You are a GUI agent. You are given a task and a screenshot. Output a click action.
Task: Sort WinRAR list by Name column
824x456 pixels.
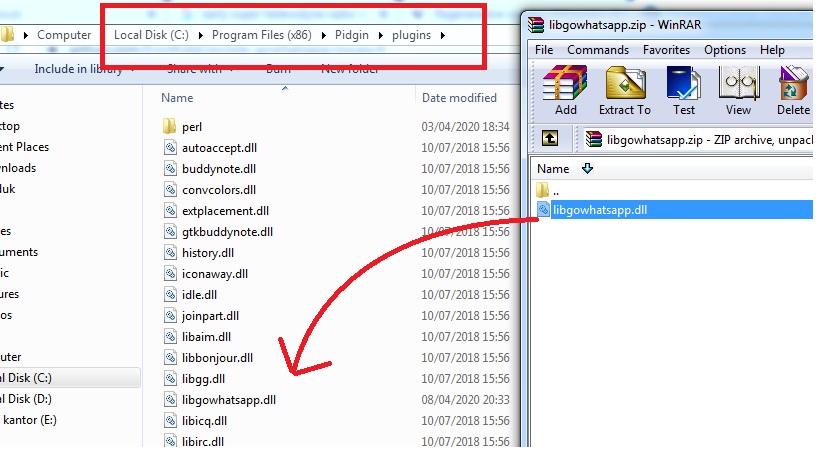[553, 169]
